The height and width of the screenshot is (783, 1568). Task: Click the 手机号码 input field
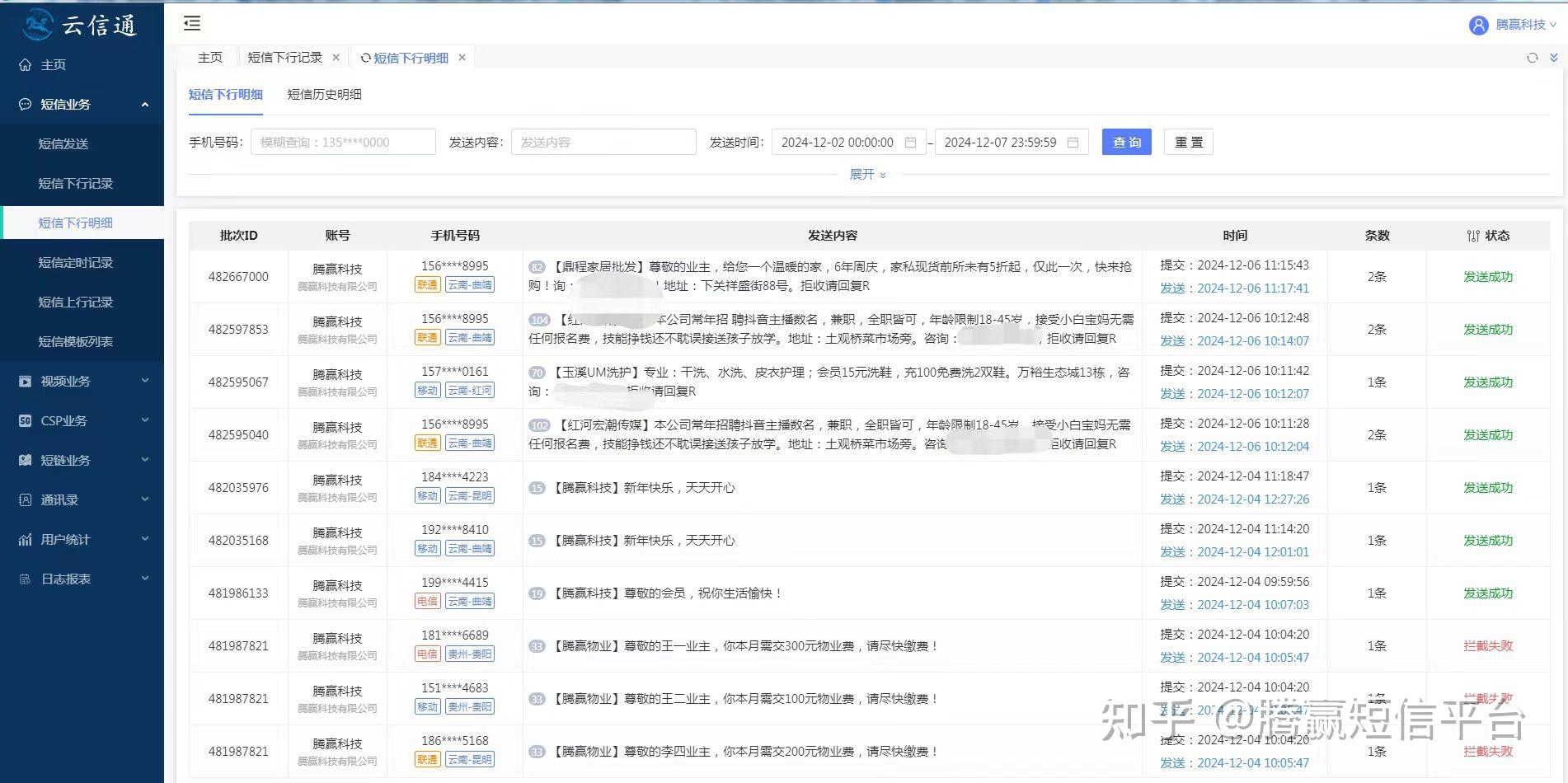click(x=343, y=143)
